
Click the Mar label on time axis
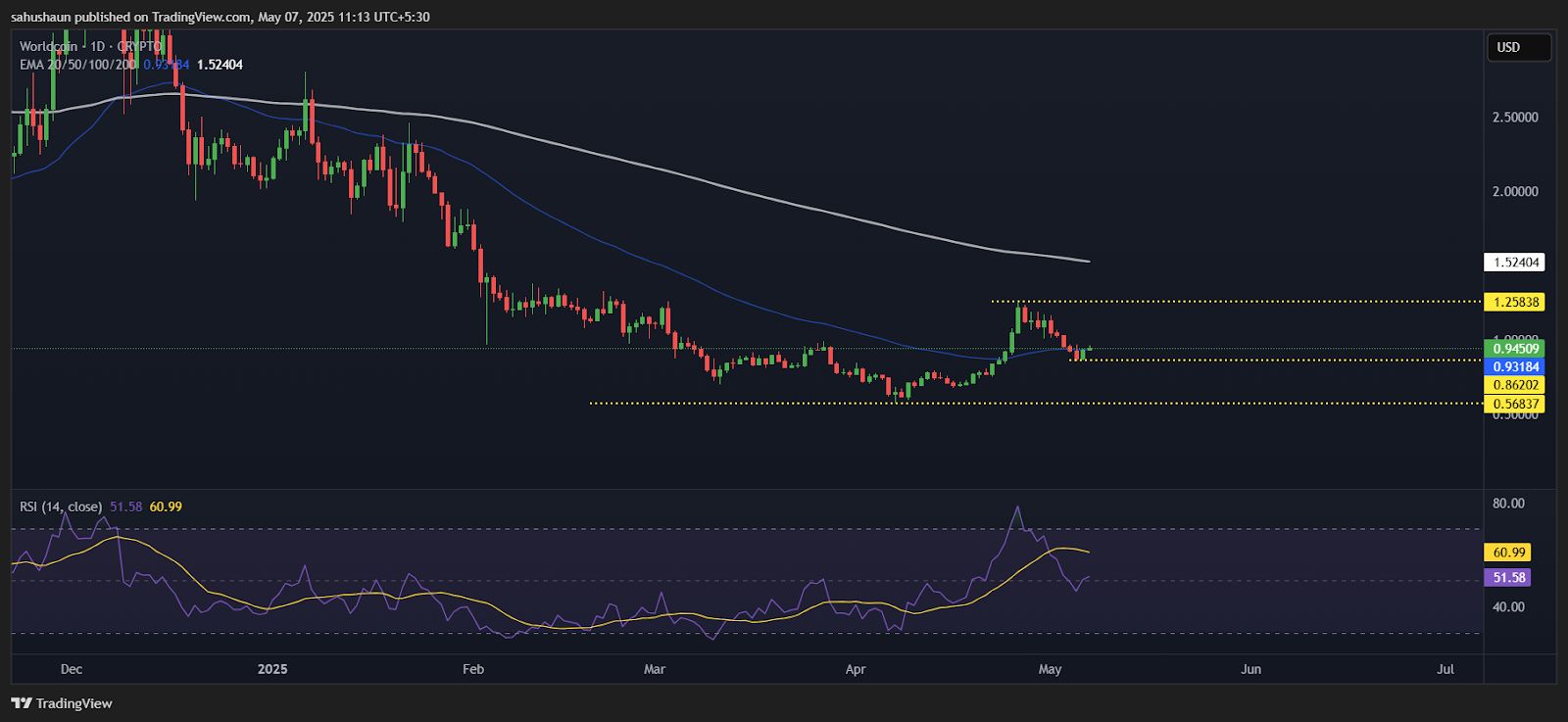(x=655, y=670)
